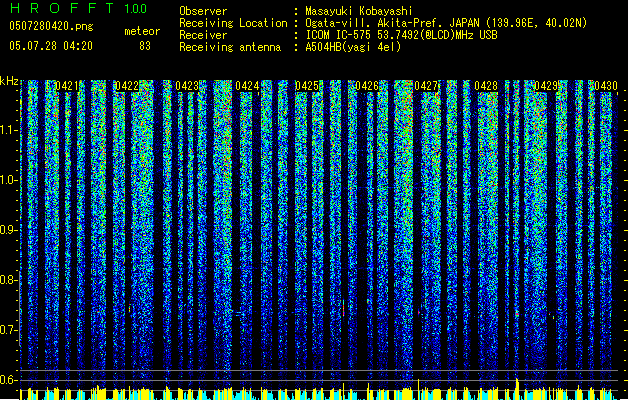629x400 pixels.
Task: Click the 0430 time marker
Action: point(606,86)
